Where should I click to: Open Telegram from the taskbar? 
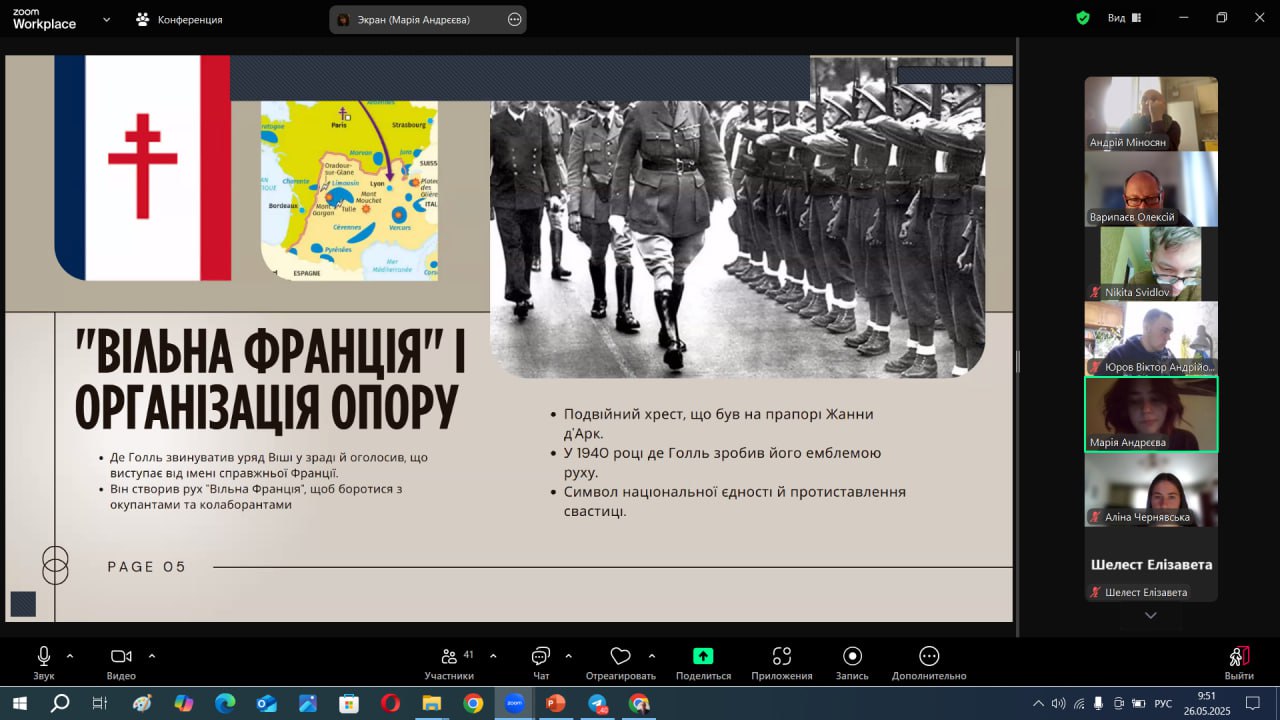coord(597,703)
